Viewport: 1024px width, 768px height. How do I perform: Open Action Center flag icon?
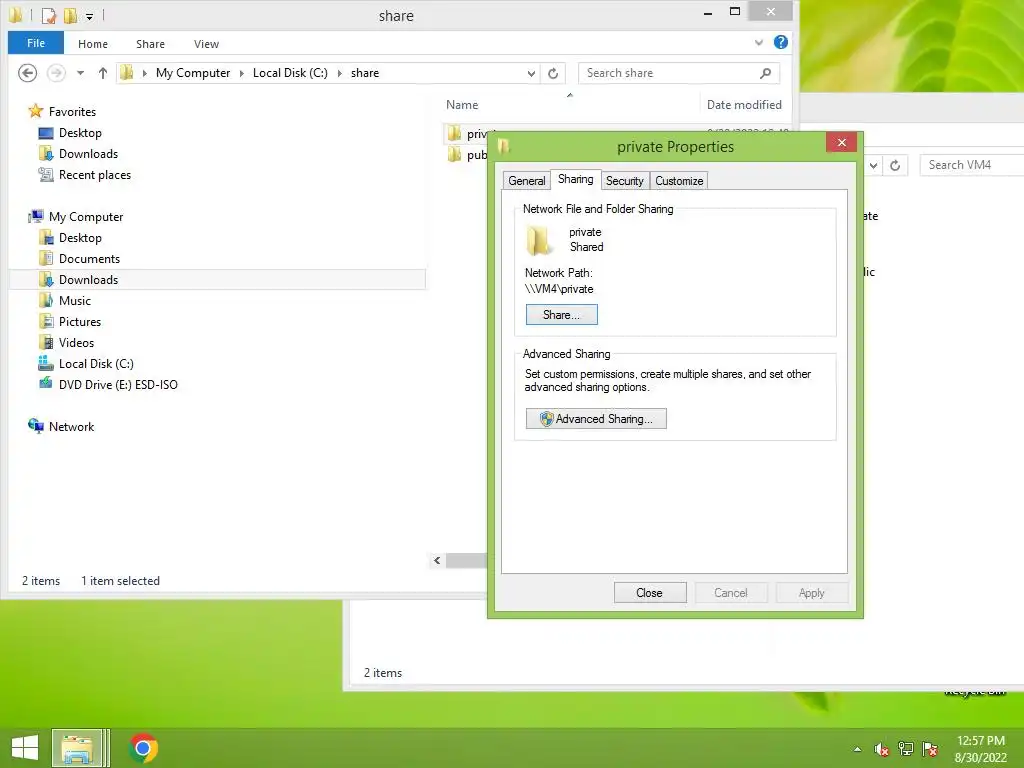[930, 749]
